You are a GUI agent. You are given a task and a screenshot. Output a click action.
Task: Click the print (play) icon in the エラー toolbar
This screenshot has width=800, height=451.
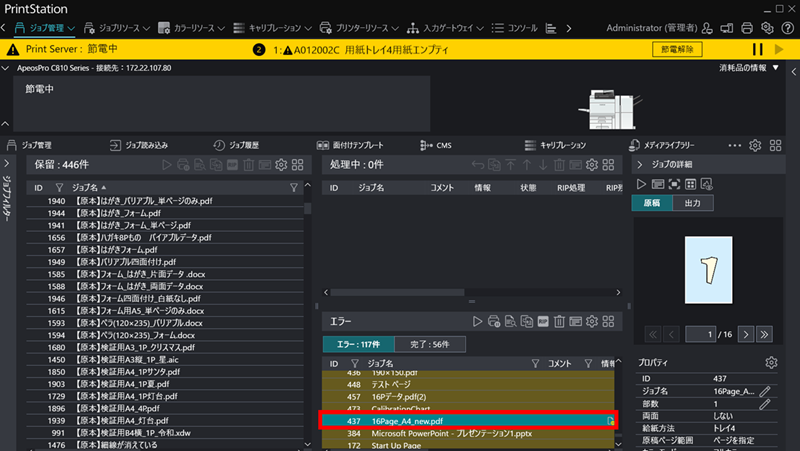478,321
